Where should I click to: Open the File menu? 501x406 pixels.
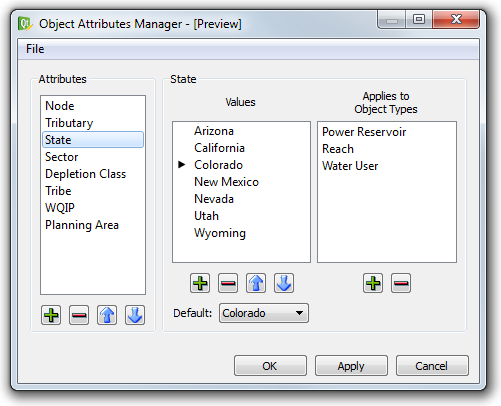[x=35, y=49]
